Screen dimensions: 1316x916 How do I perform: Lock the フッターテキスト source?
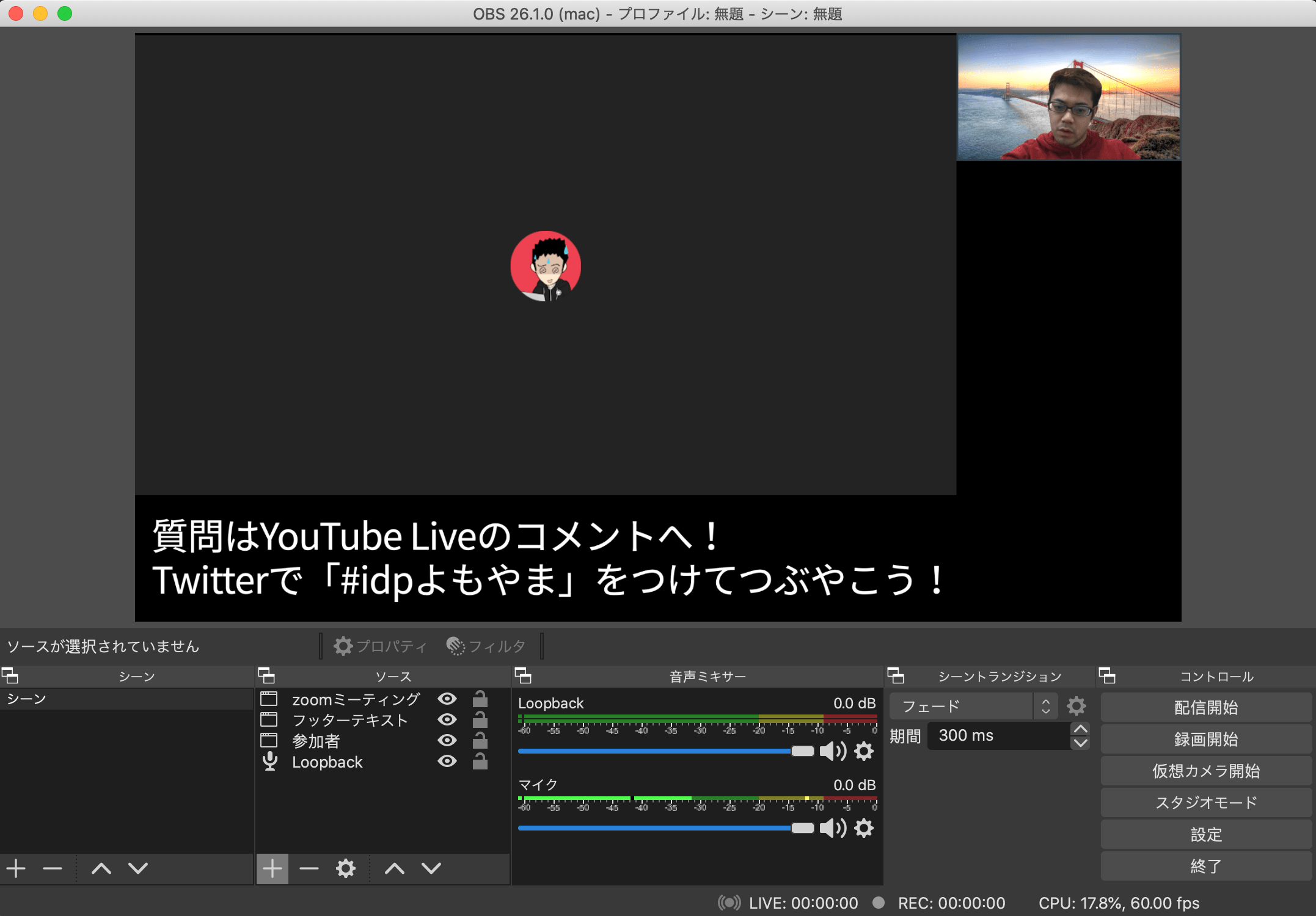[x=480, y=719]
